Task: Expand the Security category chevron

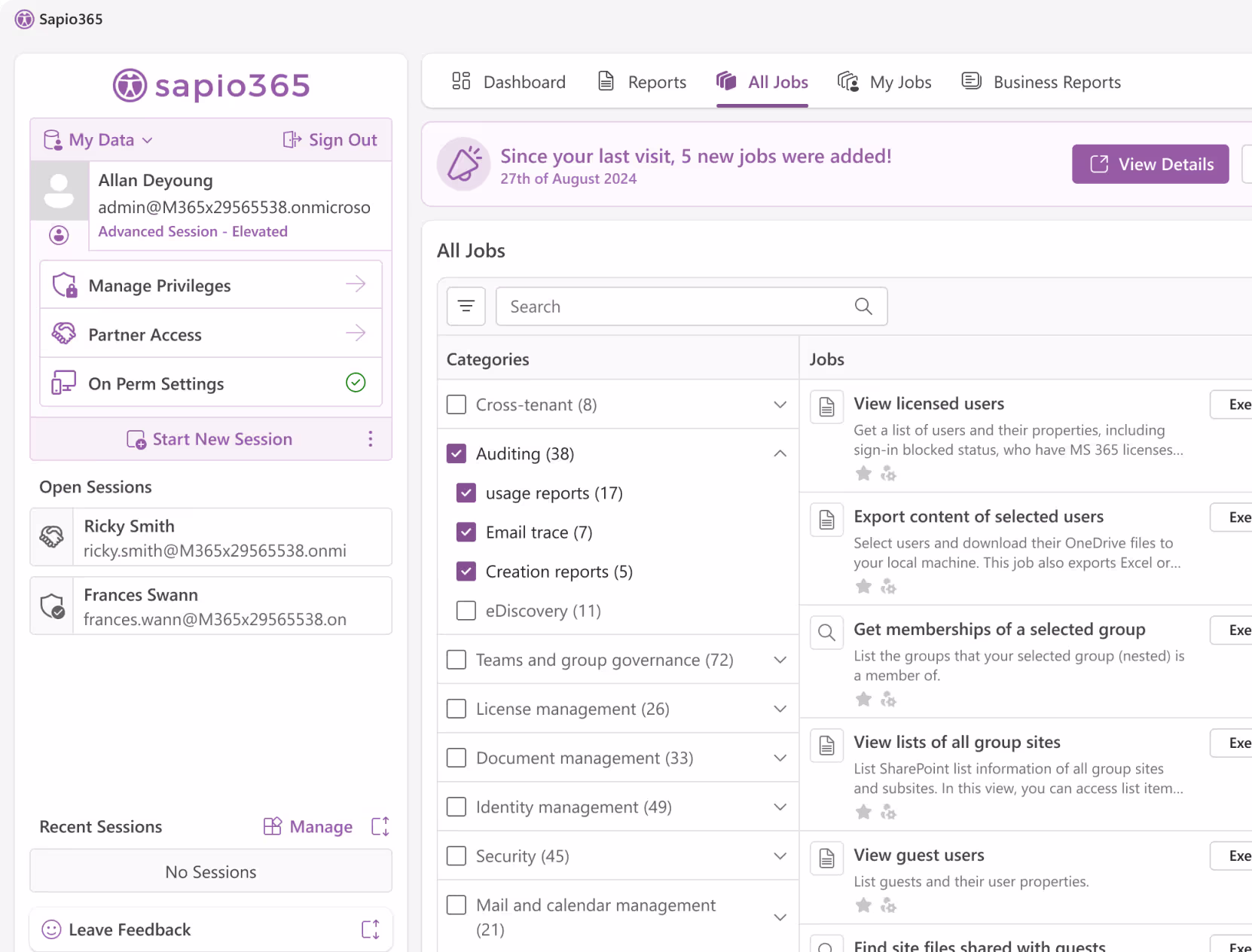Action: click(780, 856)
